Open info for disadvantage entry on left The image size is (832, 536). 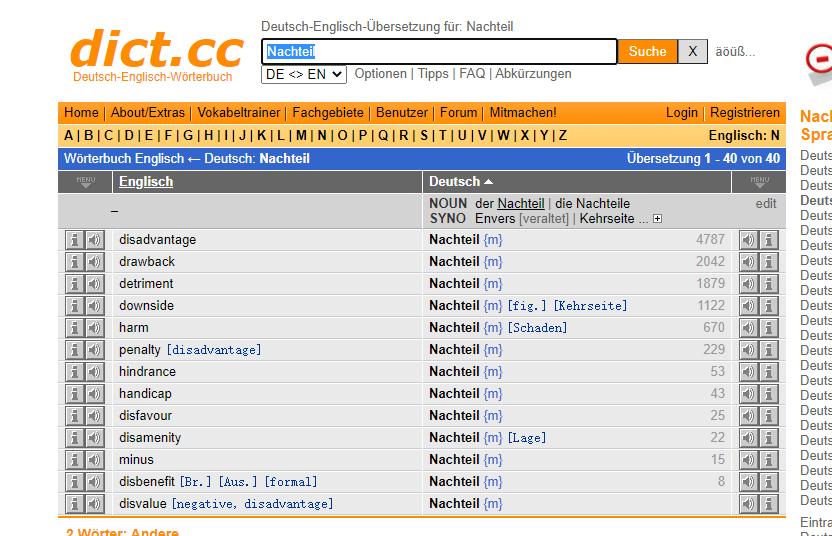(x=75, y=240)
